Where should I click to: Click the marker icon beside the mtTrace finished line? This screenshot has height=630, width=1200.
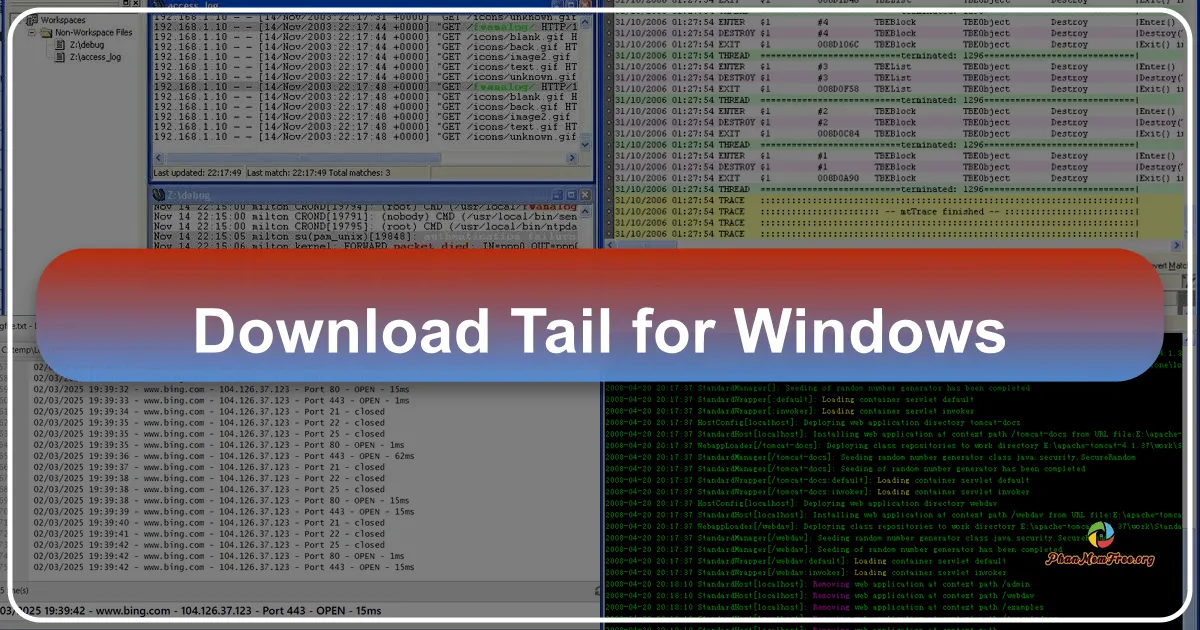[x=608, y=212]
